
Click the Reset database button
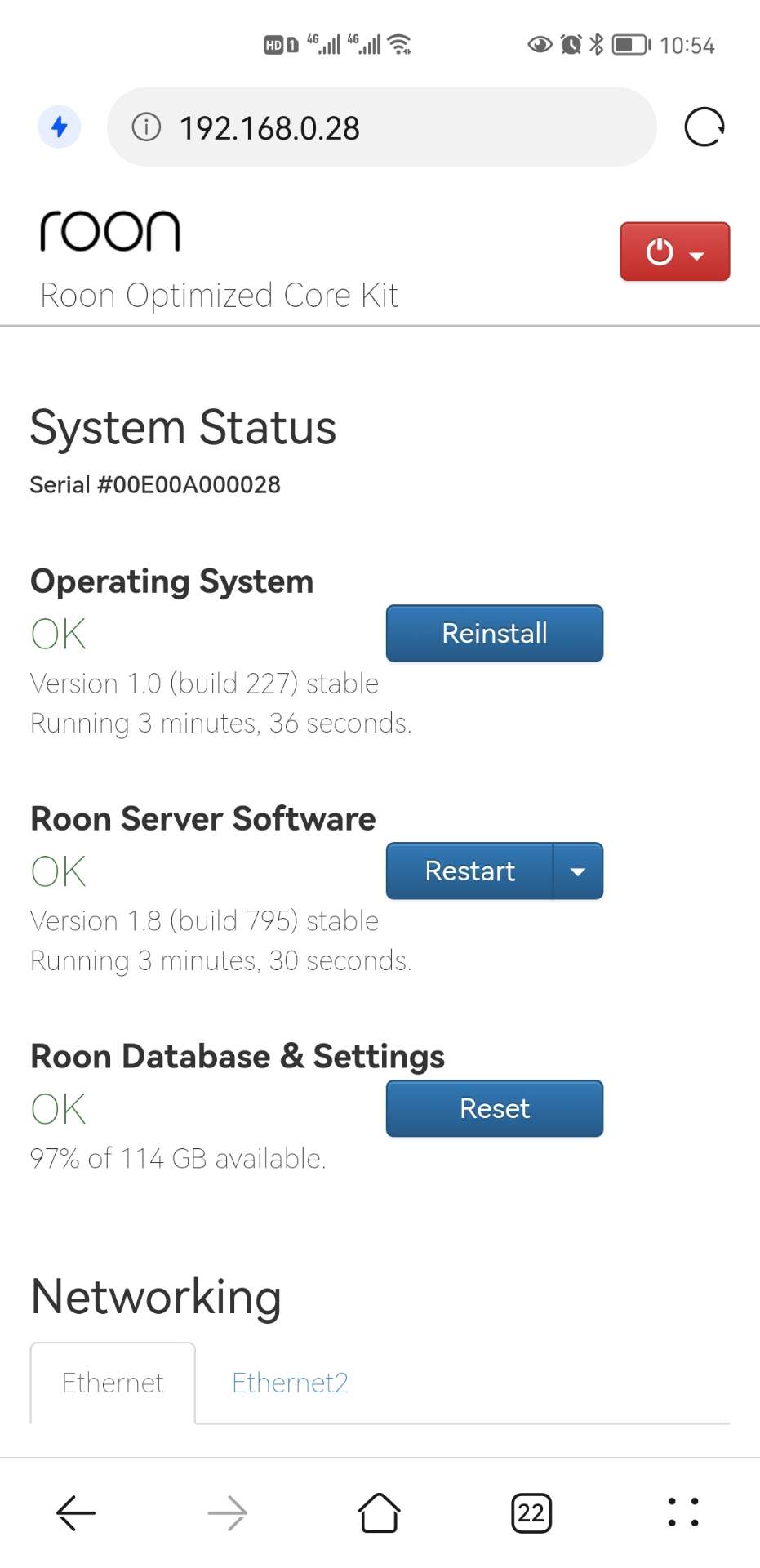pos(495,1108)
